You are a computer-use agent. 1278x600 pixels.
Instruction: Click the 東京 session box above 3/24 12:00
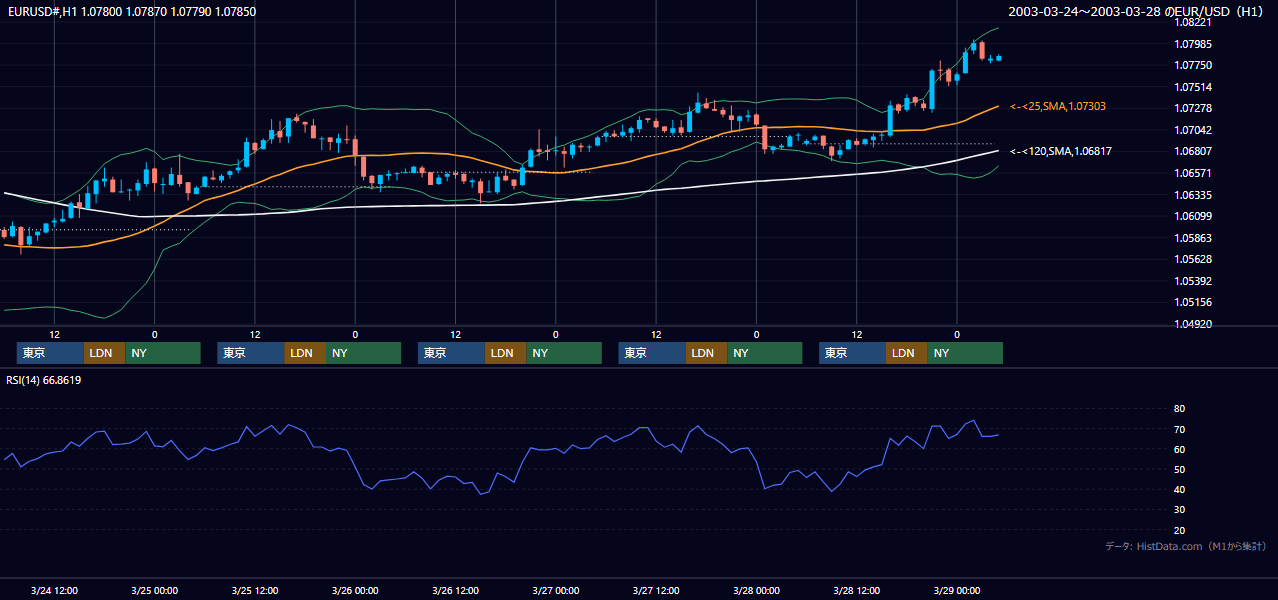coord(50,353)
